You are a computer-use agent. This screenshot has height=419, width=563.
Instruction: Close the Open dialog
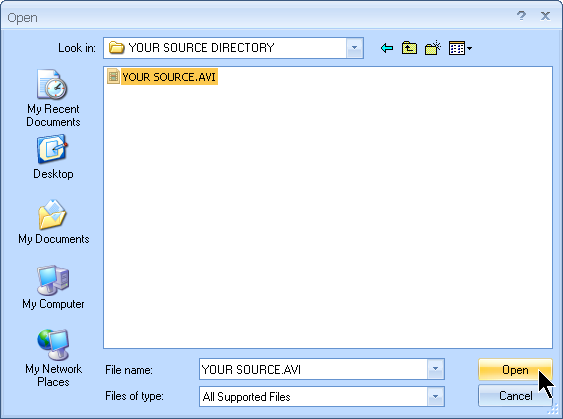click(x=545, y=16)
